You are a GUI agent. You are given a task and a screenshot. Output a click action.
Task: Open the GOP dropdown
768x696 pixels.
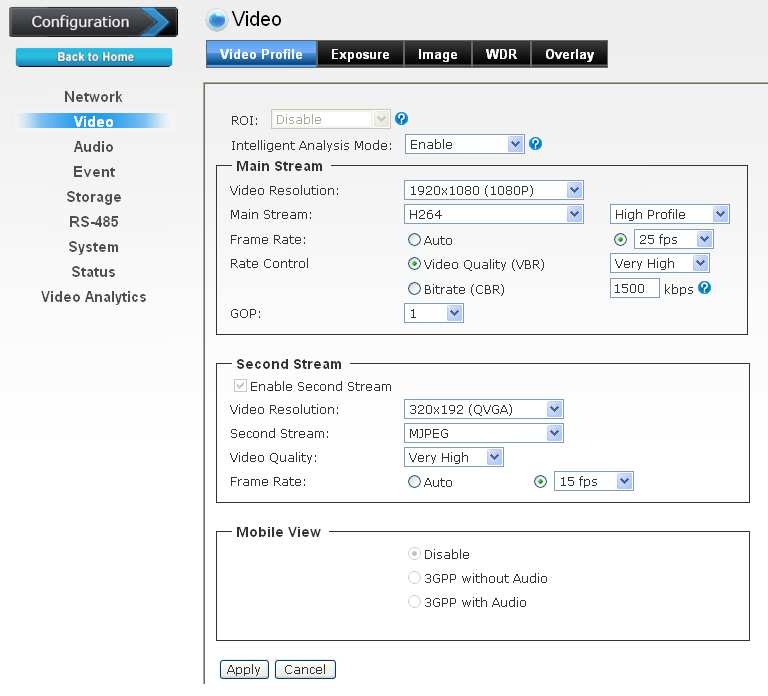(433, 313)
